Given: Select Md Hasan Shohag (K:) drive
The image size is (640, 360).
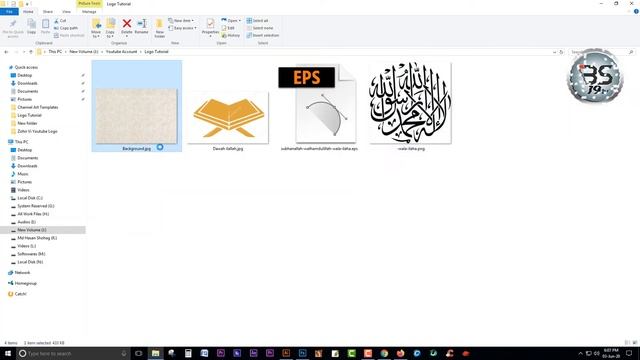Looking at the screenshot, I should tap(37, 238).
